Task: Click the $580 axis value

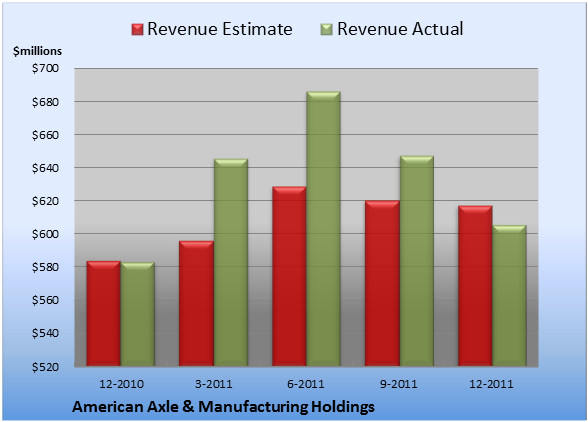Action: [45, 267]
